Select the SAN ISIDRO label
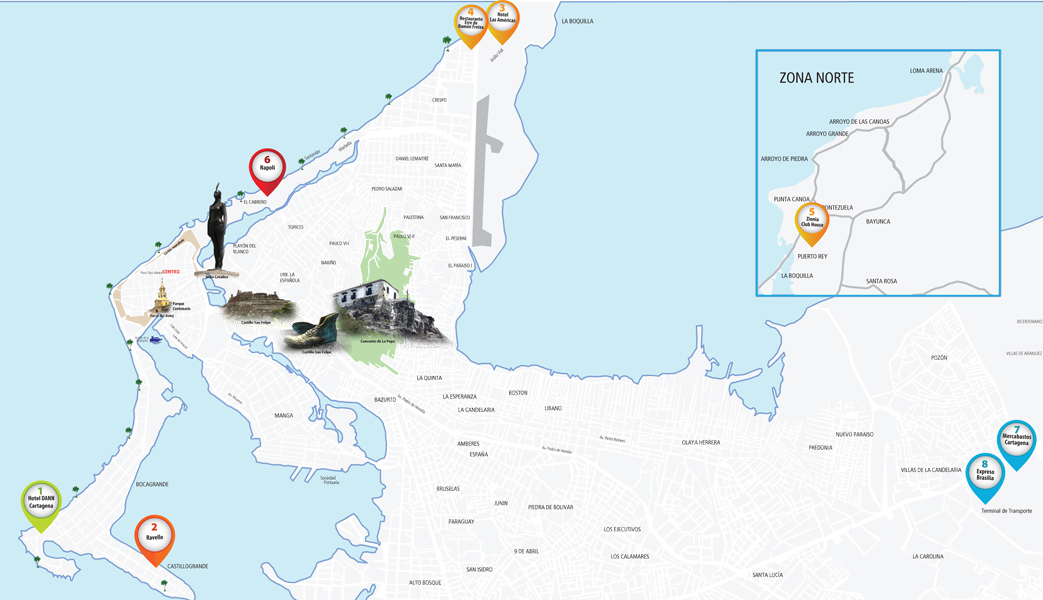The image size is (1043, 600). 480,569
